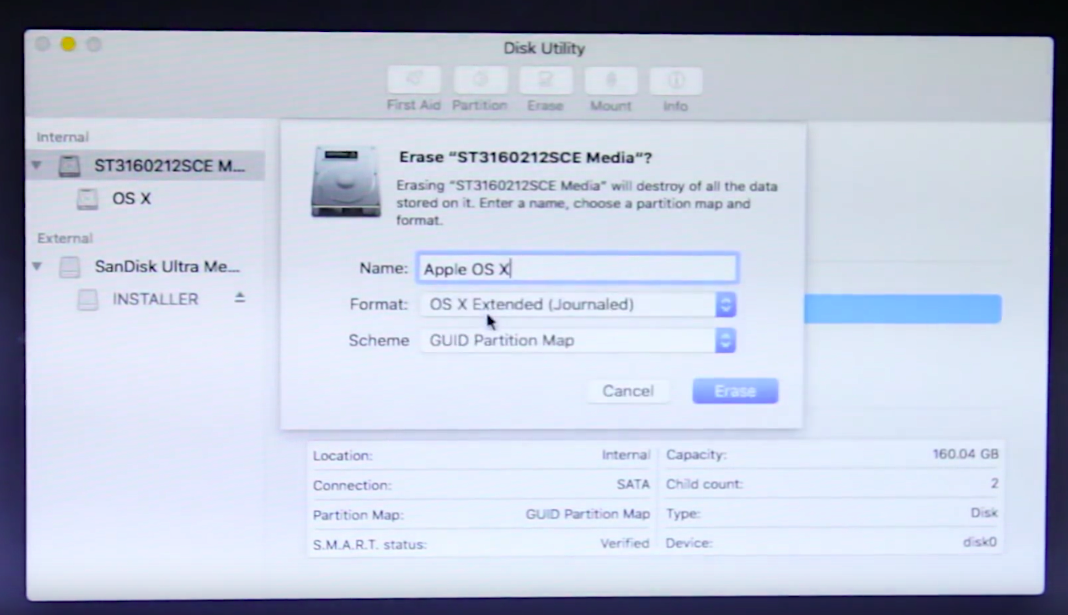Click the Mount toolbar icon

pyautogui.click(x=611, y=80)
